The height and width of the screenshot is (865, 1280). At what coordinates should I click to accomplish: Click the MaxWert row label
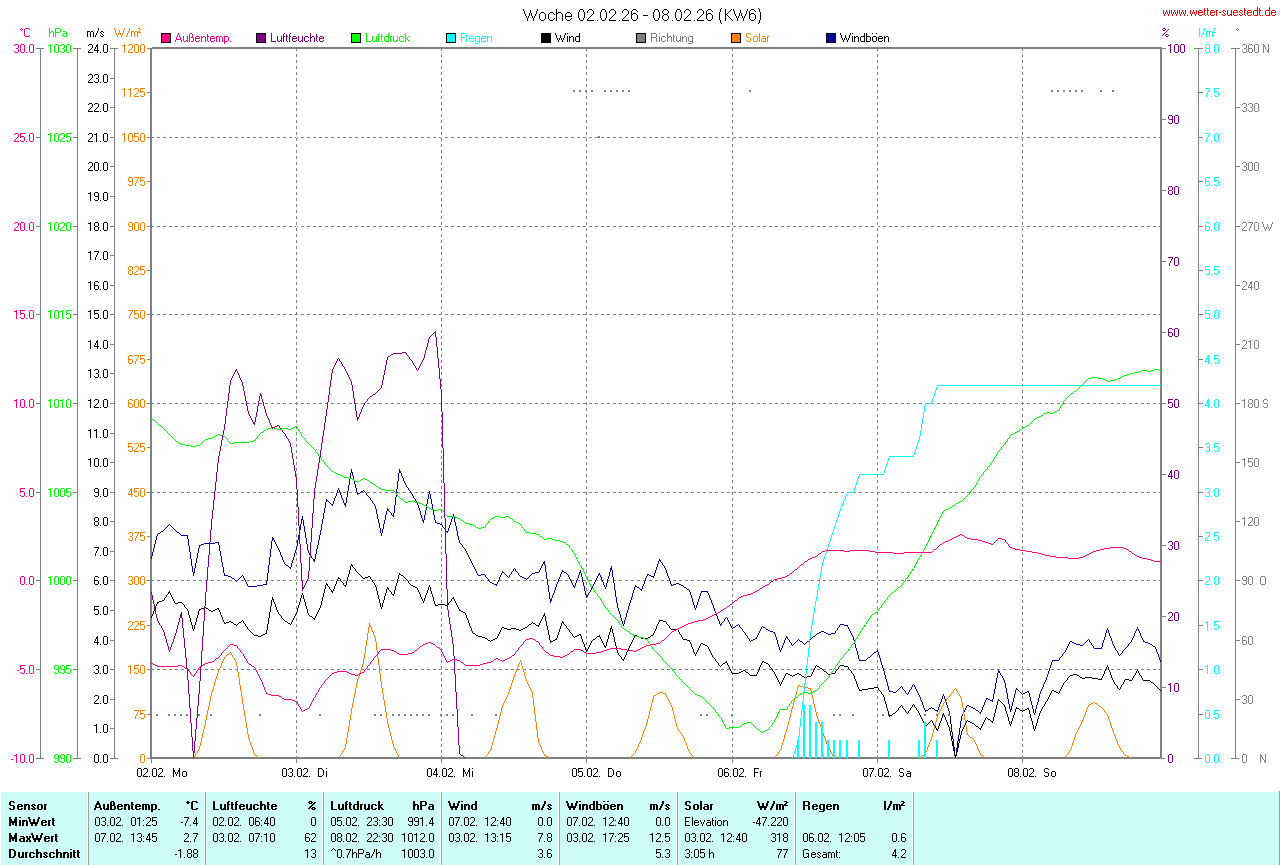click(32, 837)
